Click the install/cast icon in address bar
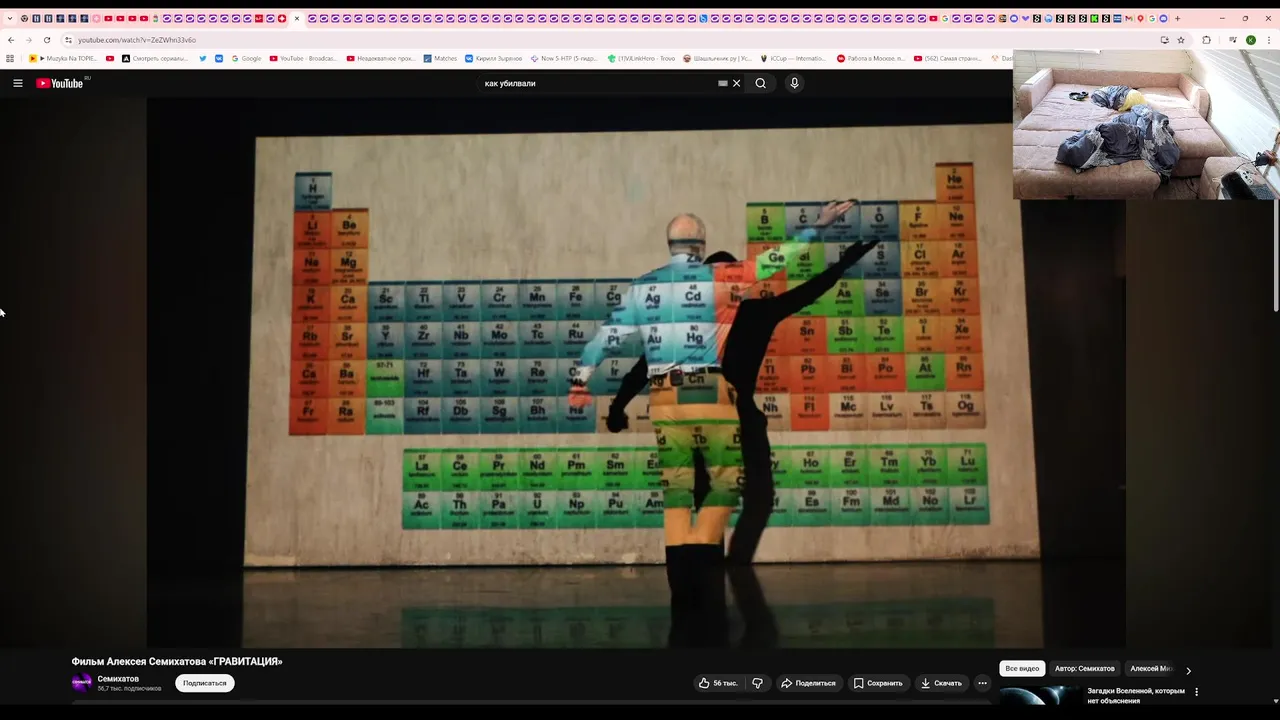Screen dimensions: 1280x720 click(1164, 40)
